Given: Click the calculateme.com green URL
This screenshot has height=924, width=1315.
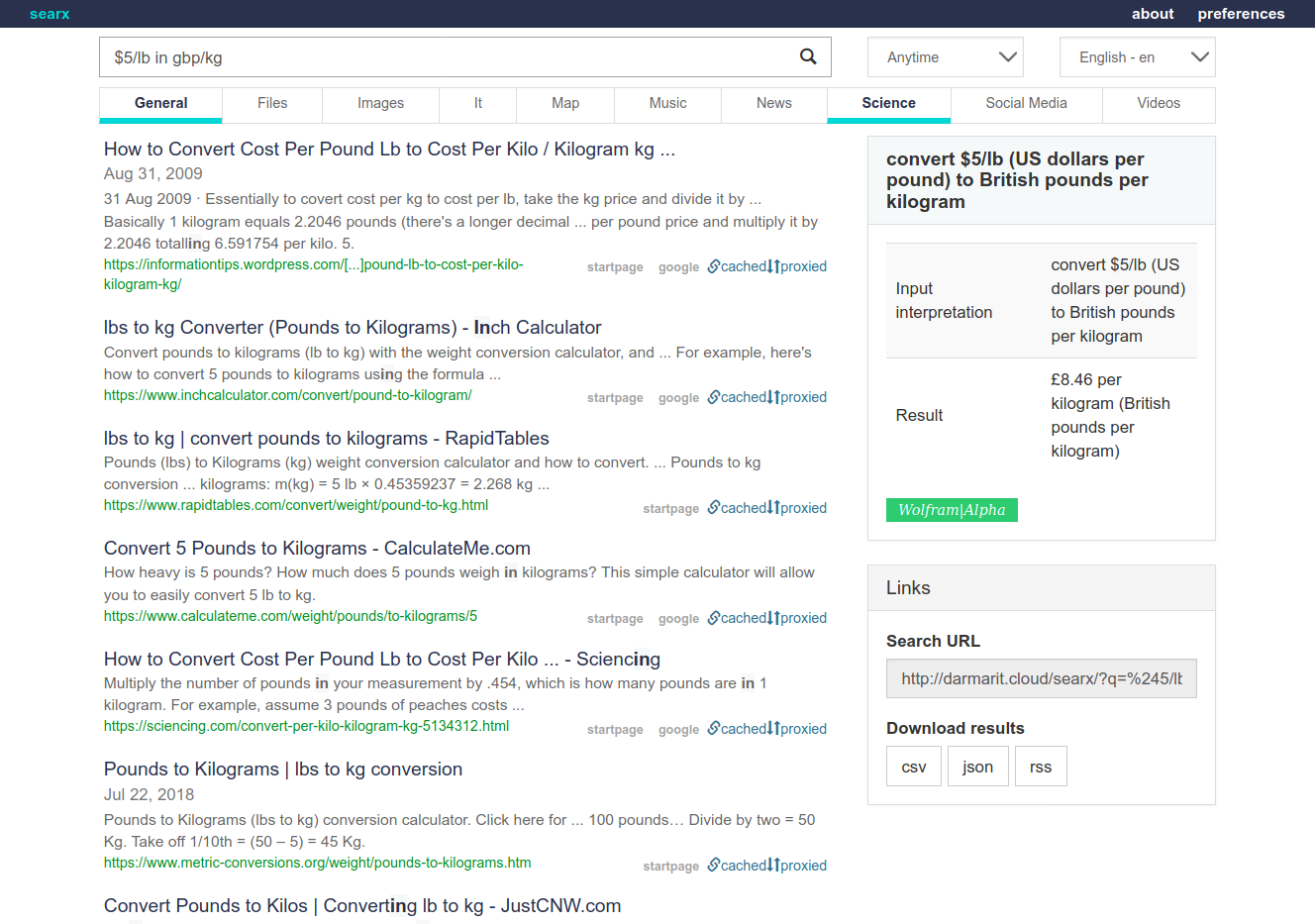Looking at the screenshot, I should click(290, 616).
